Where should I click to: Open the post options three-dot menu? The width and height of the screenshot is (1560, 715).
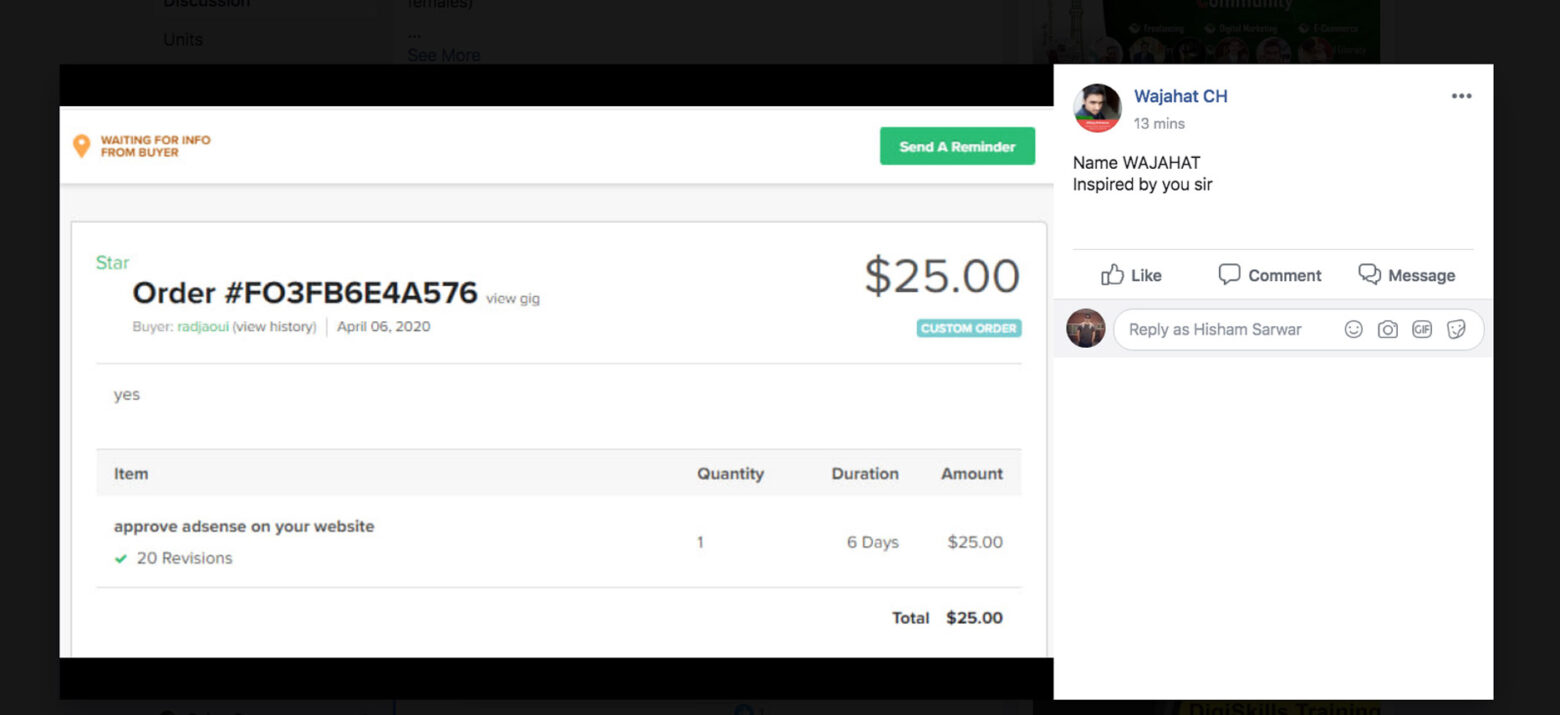tap(1461, 96)
